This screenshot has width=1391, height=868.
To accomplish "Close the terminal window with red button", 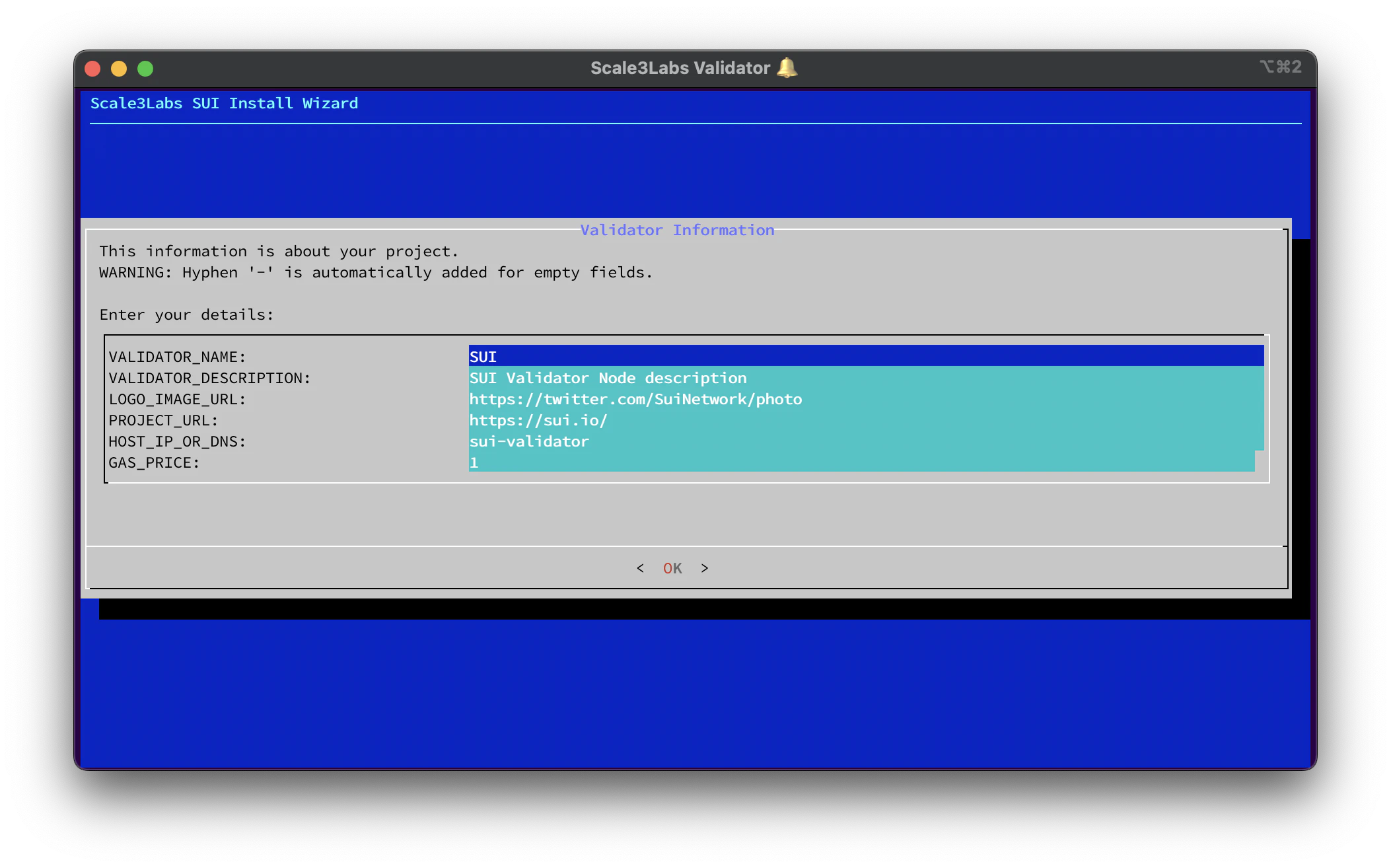I will click(x=93, y=69).
